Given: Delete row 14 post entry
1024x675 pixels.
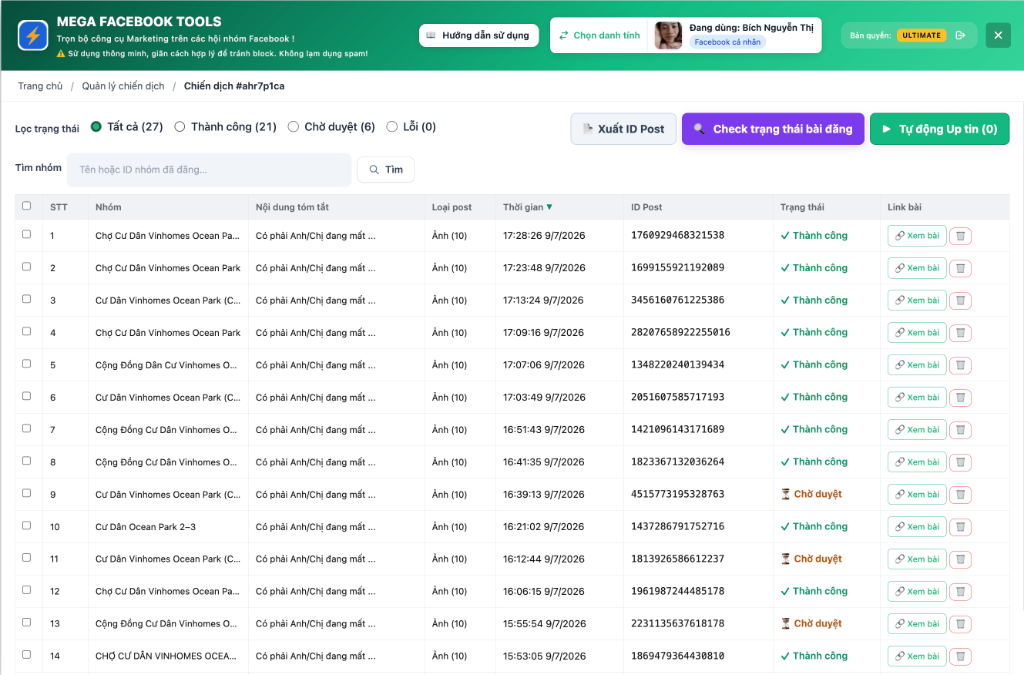Looking at the screenshot, I should click(961, 656).
